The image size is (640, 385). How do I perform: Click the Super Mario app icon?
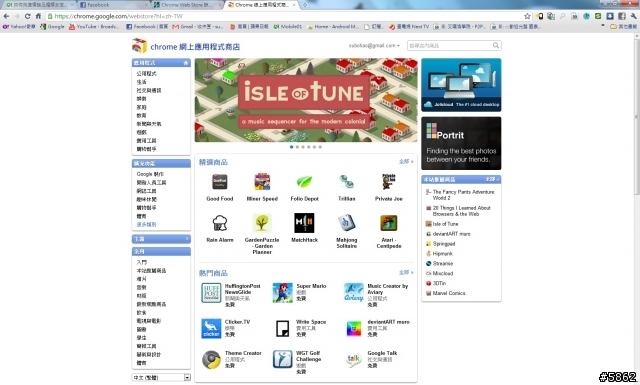tap(282, 293)
